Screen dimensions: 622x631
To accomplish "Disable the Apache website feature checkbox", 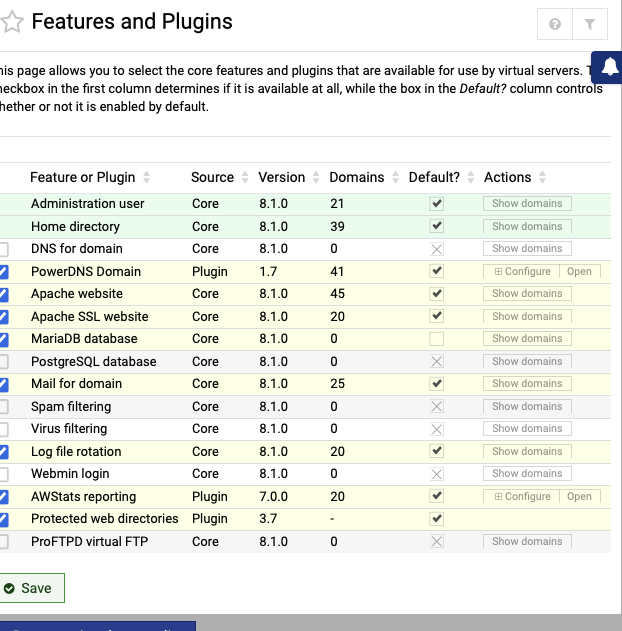I will coord(3,295).
